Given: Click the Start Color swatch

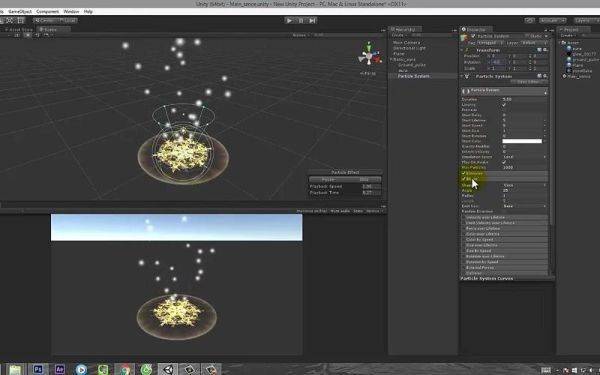Looking at the screenshot, I should [x=522, y=141].
